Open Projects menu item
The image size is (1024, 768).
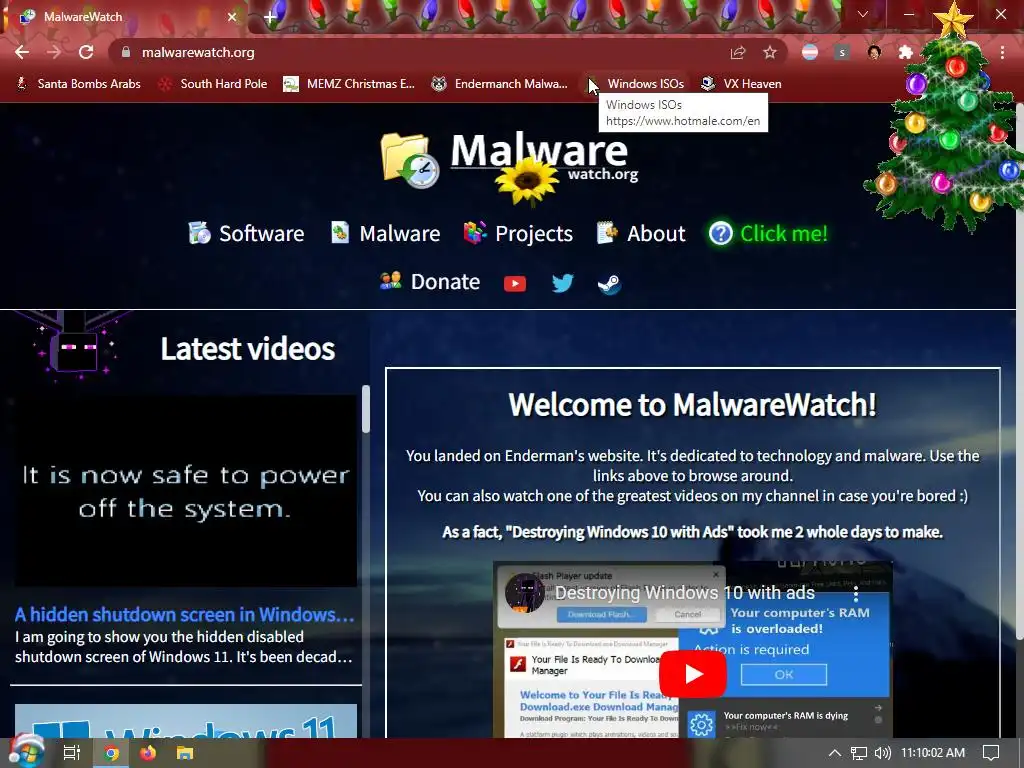[x=518, y=233]
